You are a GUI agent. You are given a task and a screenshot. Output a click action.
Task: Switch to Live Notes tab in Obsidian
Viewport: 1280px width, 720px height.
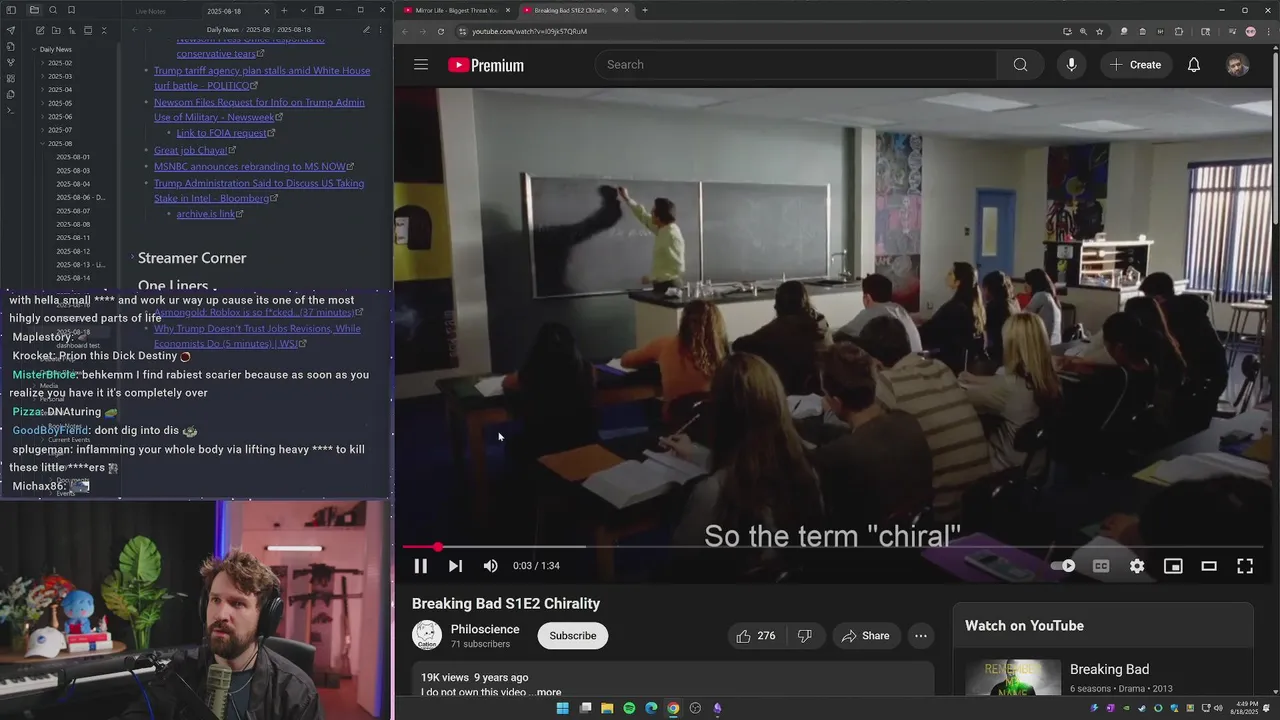[x=150, y=11]
